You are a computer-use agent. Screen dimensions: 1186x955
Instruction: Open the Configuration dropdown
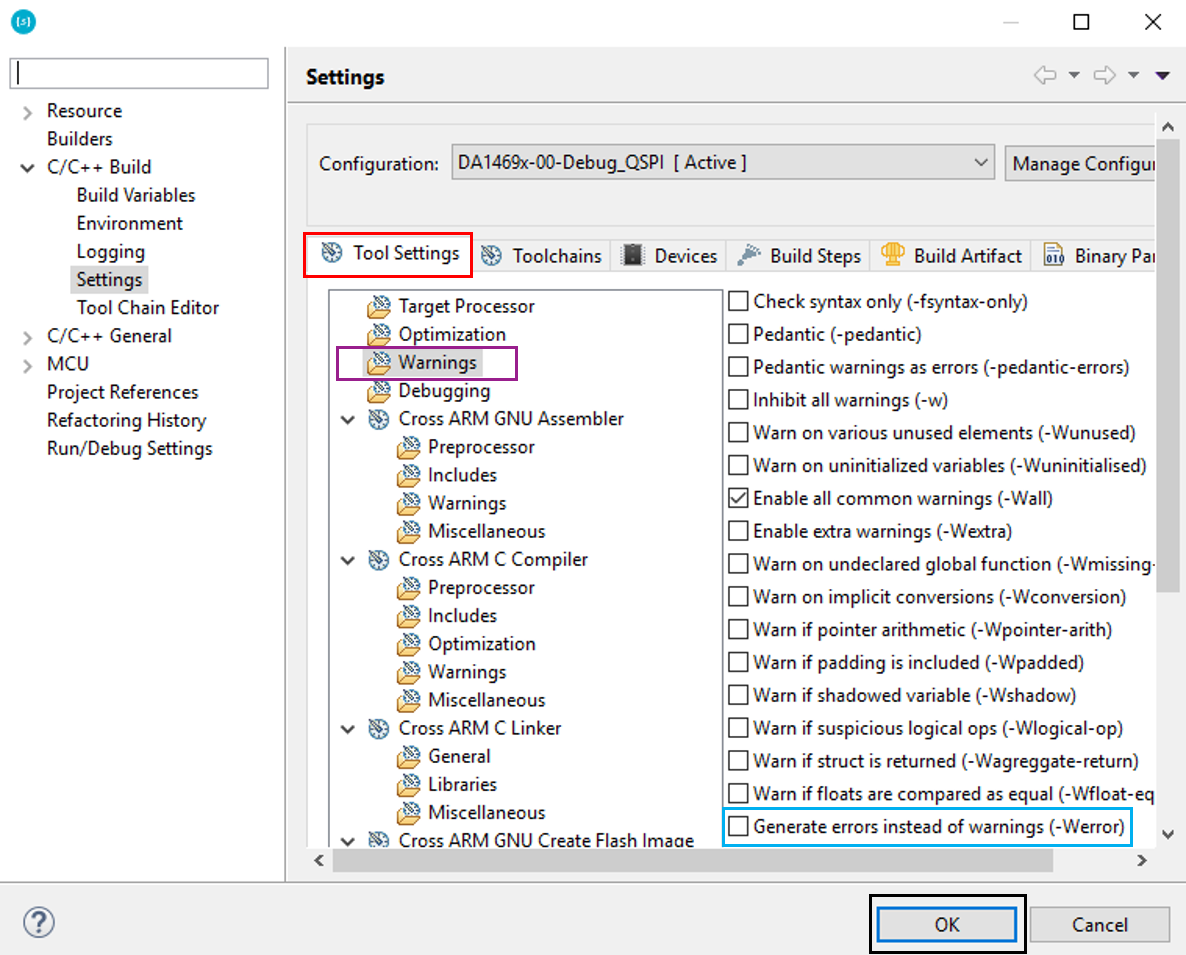tap(723, 163)
